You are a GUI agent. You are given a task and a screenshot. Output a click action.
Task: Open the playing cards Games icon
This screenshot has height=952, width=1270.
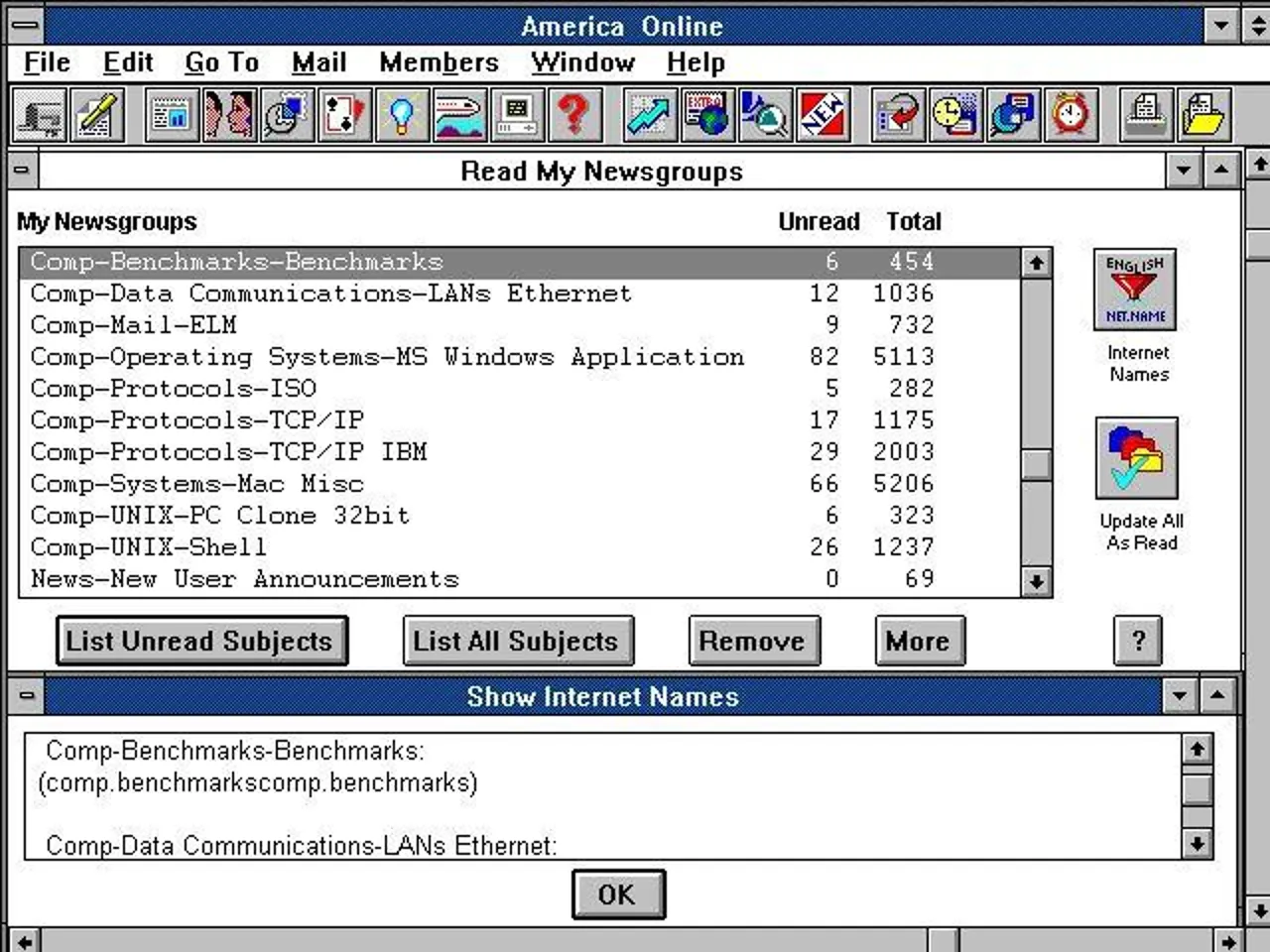[x=344, y=115]
